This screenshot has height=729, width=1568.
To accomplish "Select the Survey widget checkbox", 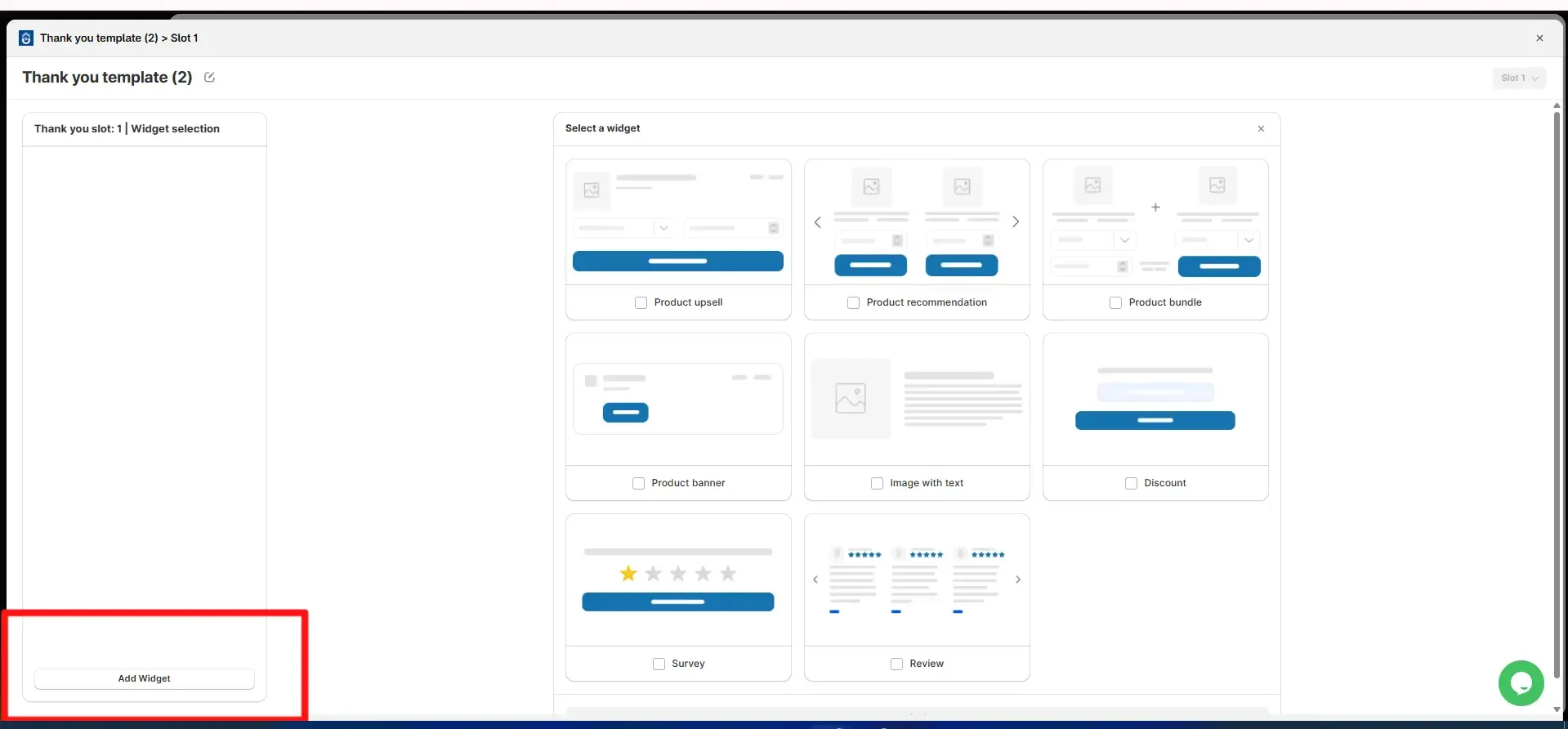I will pos(659,664).
